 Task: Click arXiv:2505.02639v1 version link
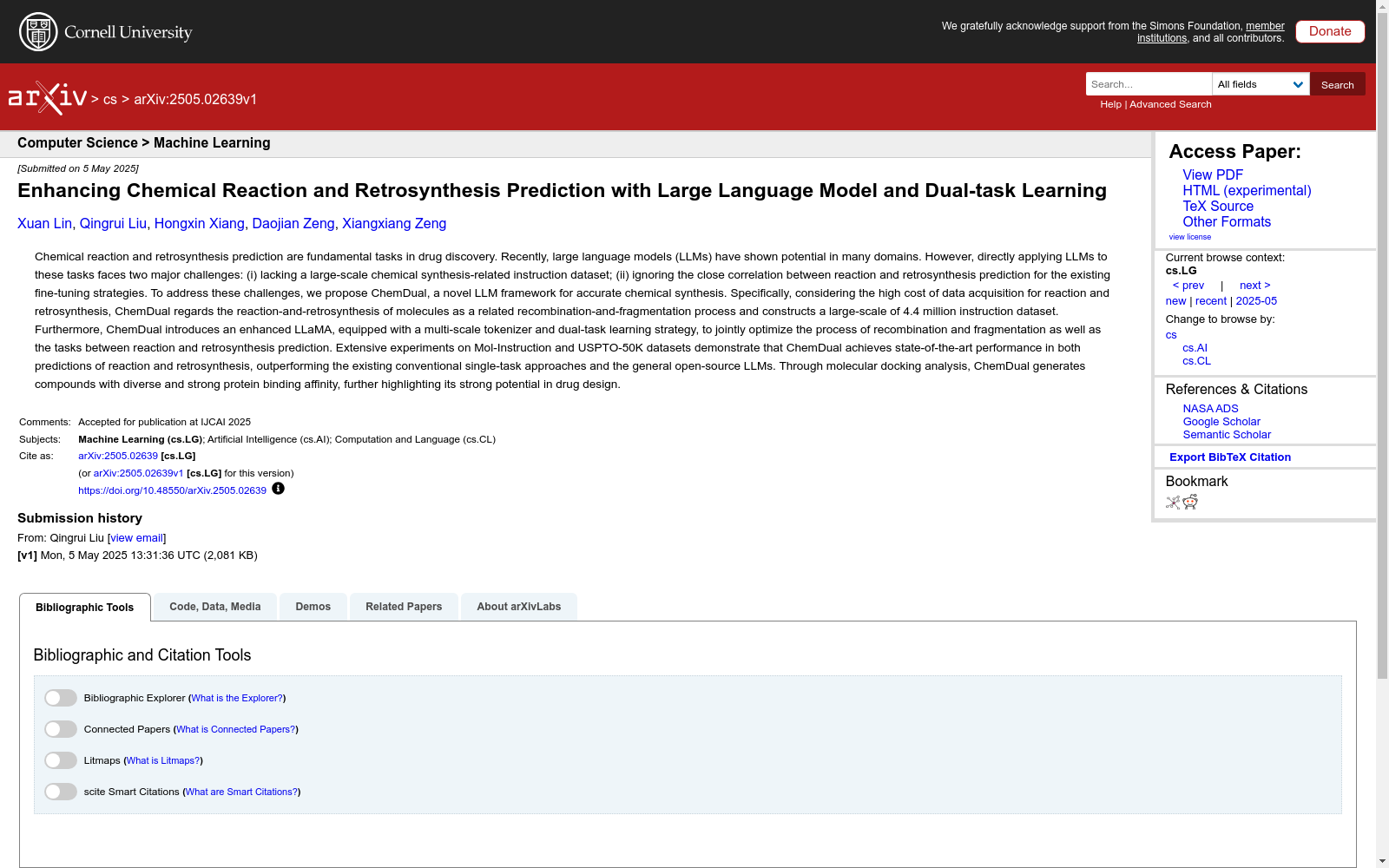click(138, 473)
